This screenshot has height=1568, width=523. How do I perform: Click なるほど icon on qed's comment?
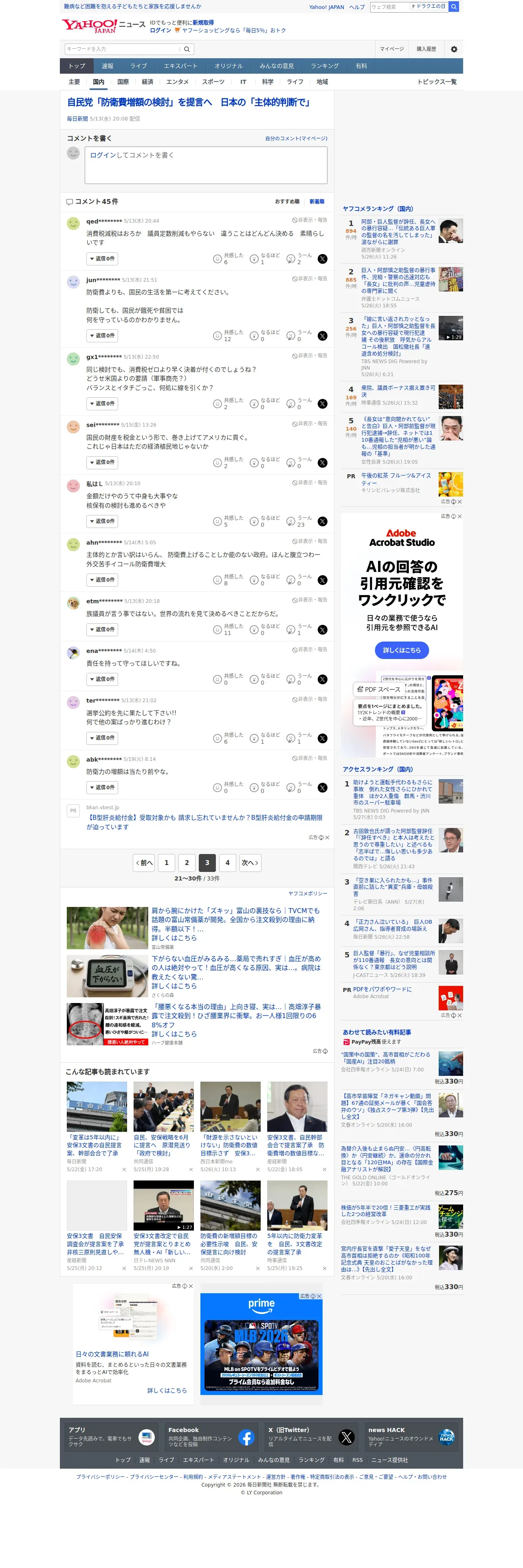[x=254, y=259]
